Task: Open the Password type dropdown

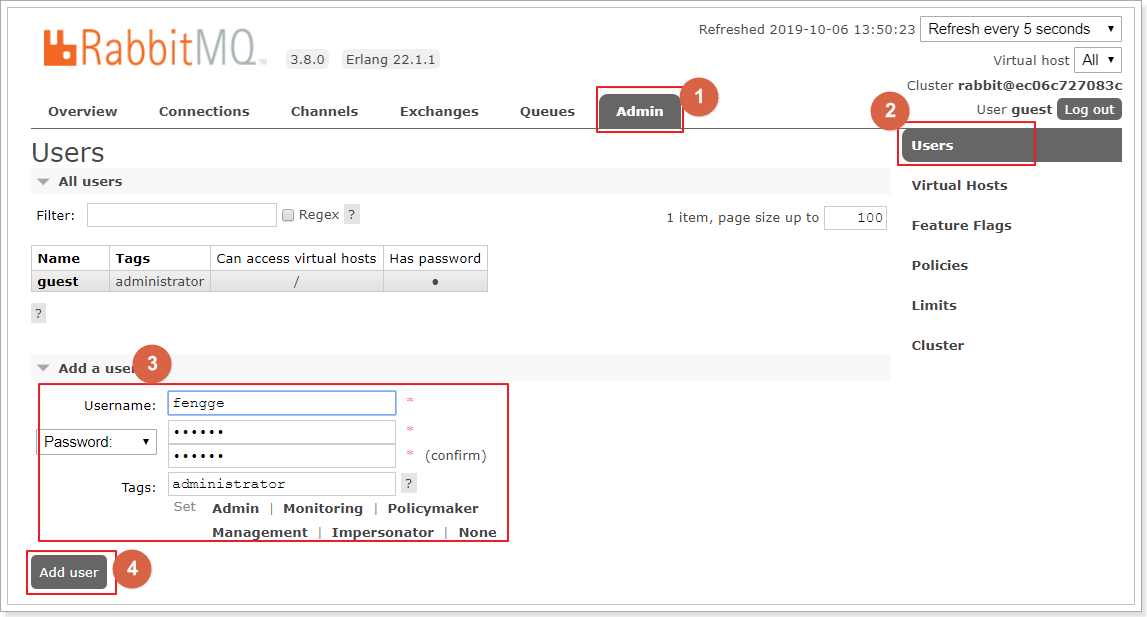Action: point(97,442)
